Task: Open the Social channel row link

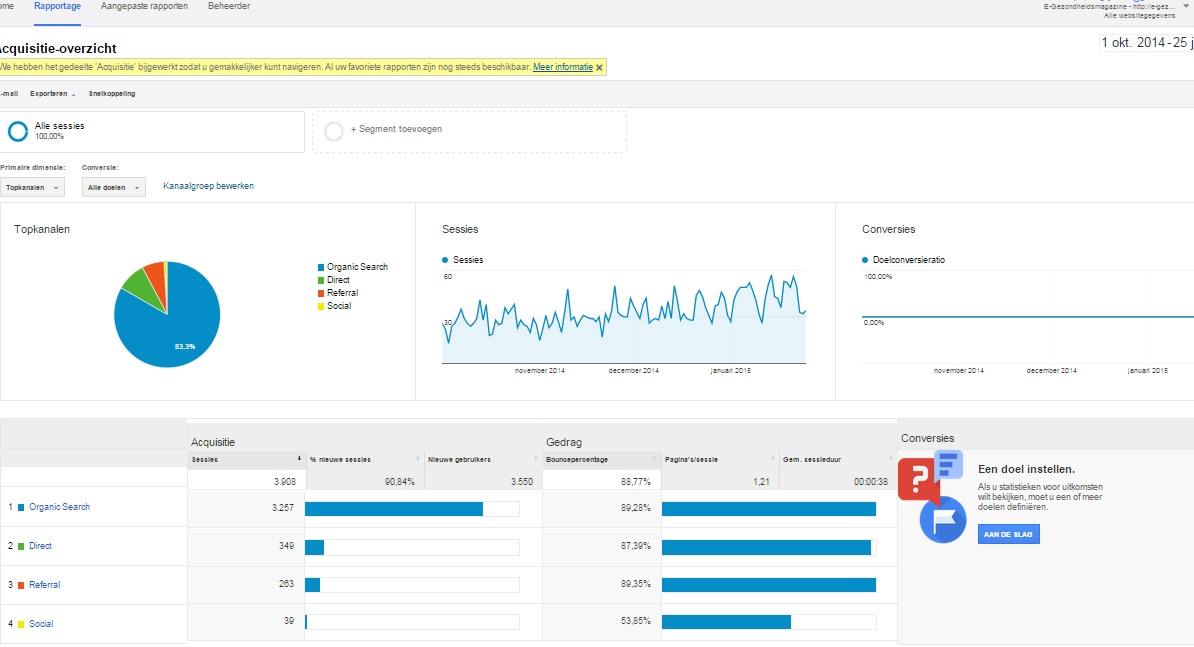Action: click(41, 623)
